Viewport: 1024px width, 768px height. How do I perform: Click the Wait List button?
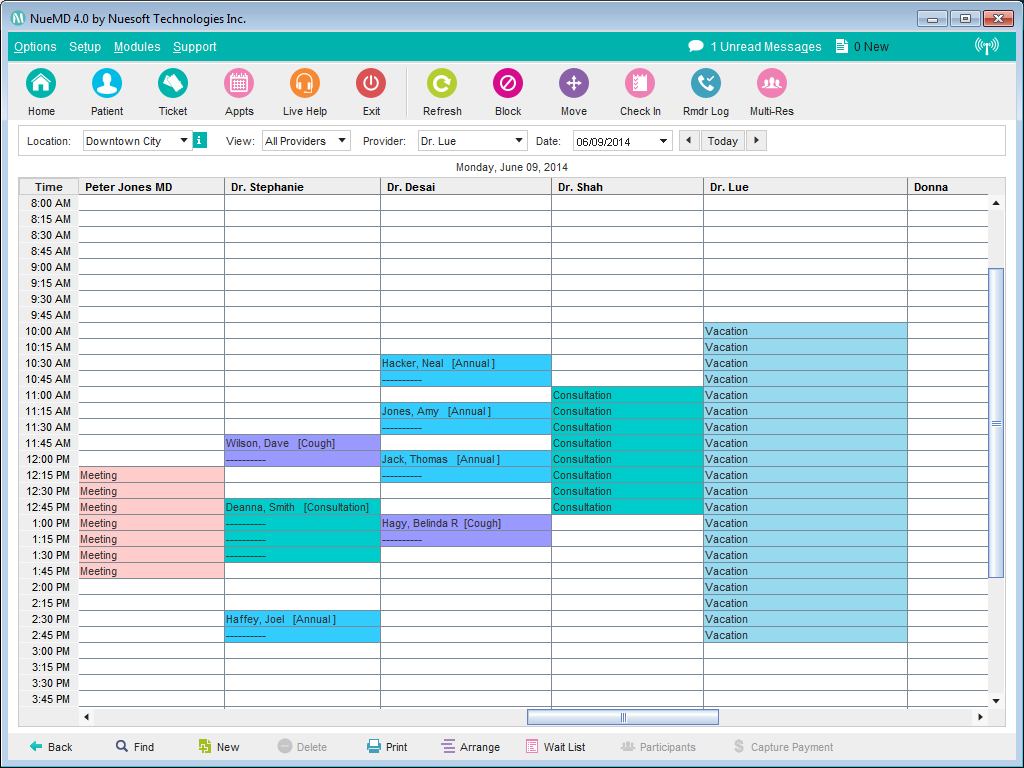[556, 746]
